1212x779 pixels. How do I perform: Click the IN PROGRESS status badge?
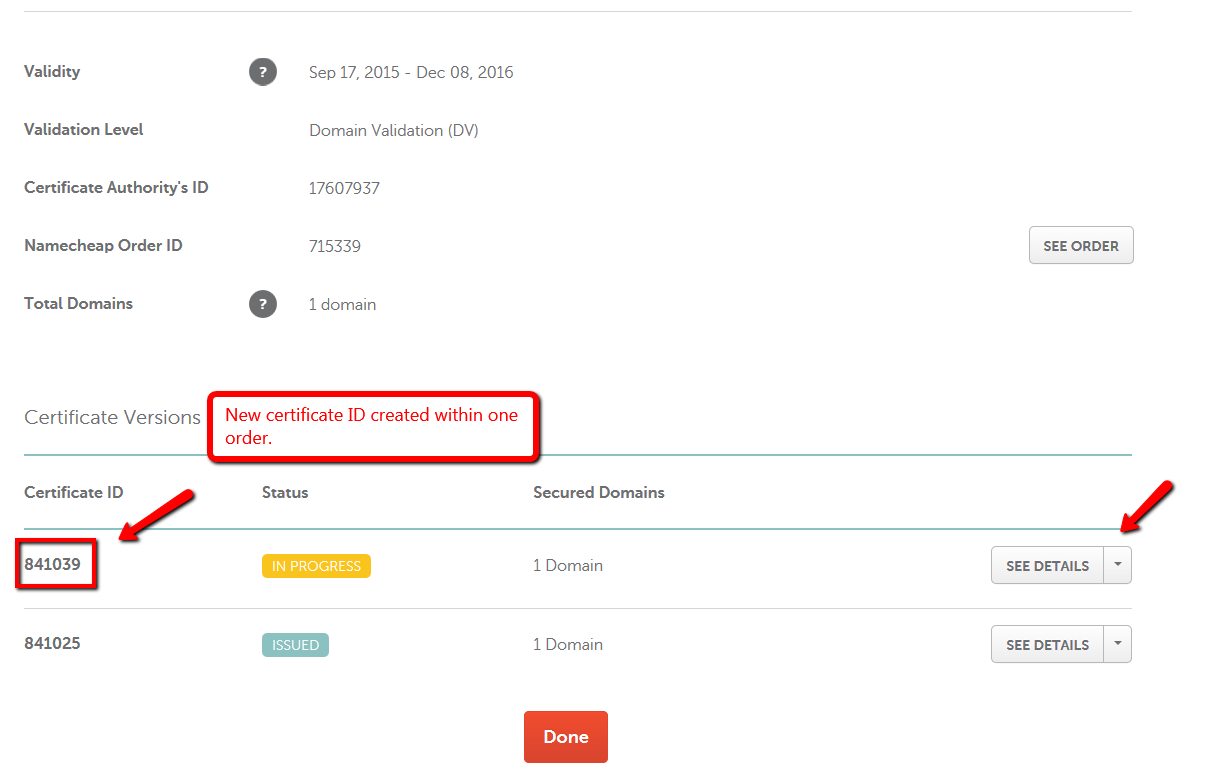coord(316,566)
